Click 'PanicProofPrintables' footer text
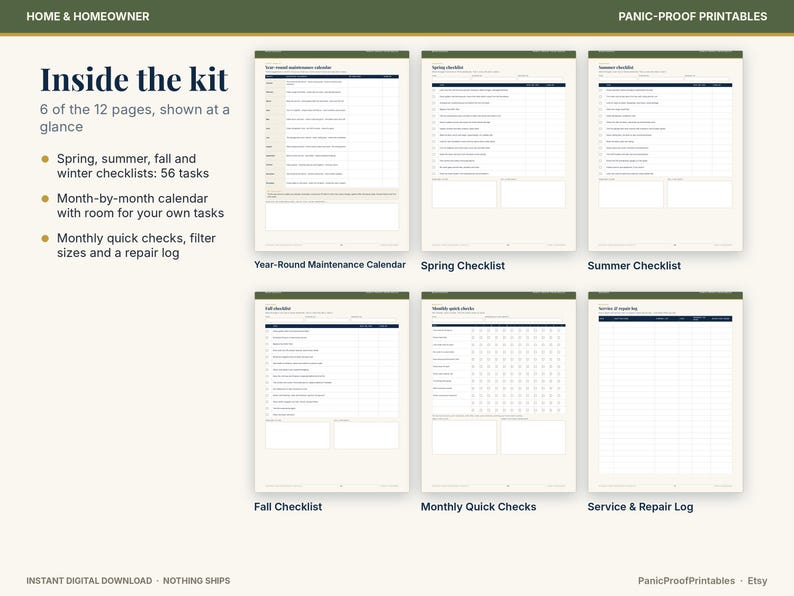794x596 pixels. [686, 581]
